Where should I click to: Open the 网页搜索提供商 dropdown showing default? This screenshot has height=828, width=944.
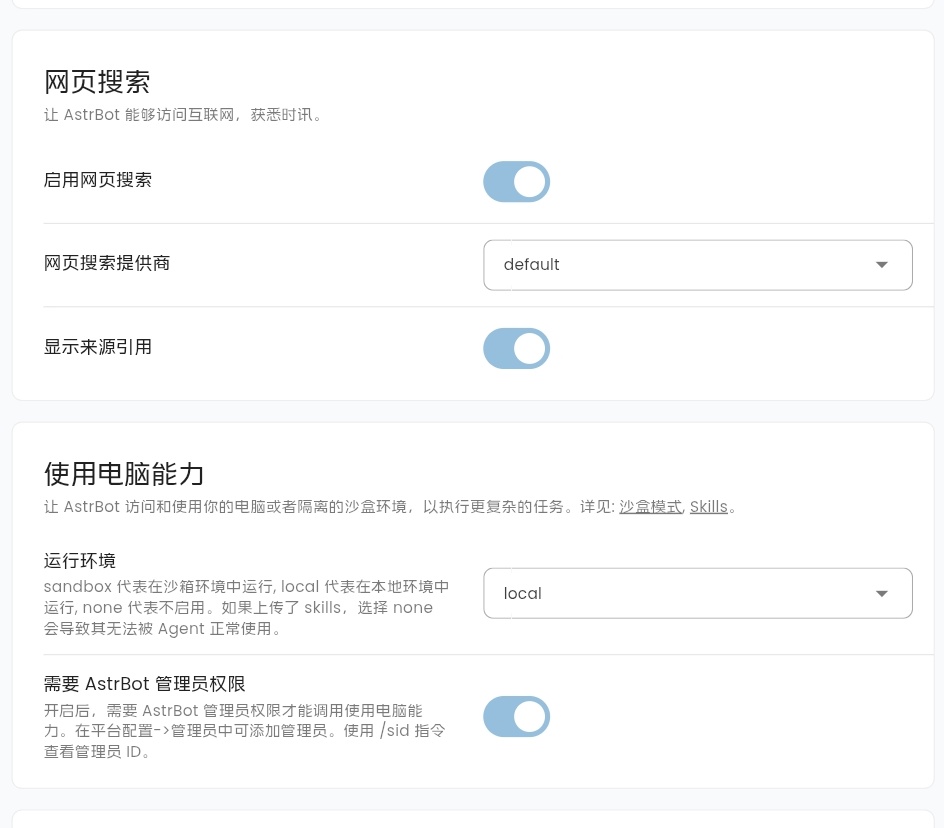click(698, 265)
